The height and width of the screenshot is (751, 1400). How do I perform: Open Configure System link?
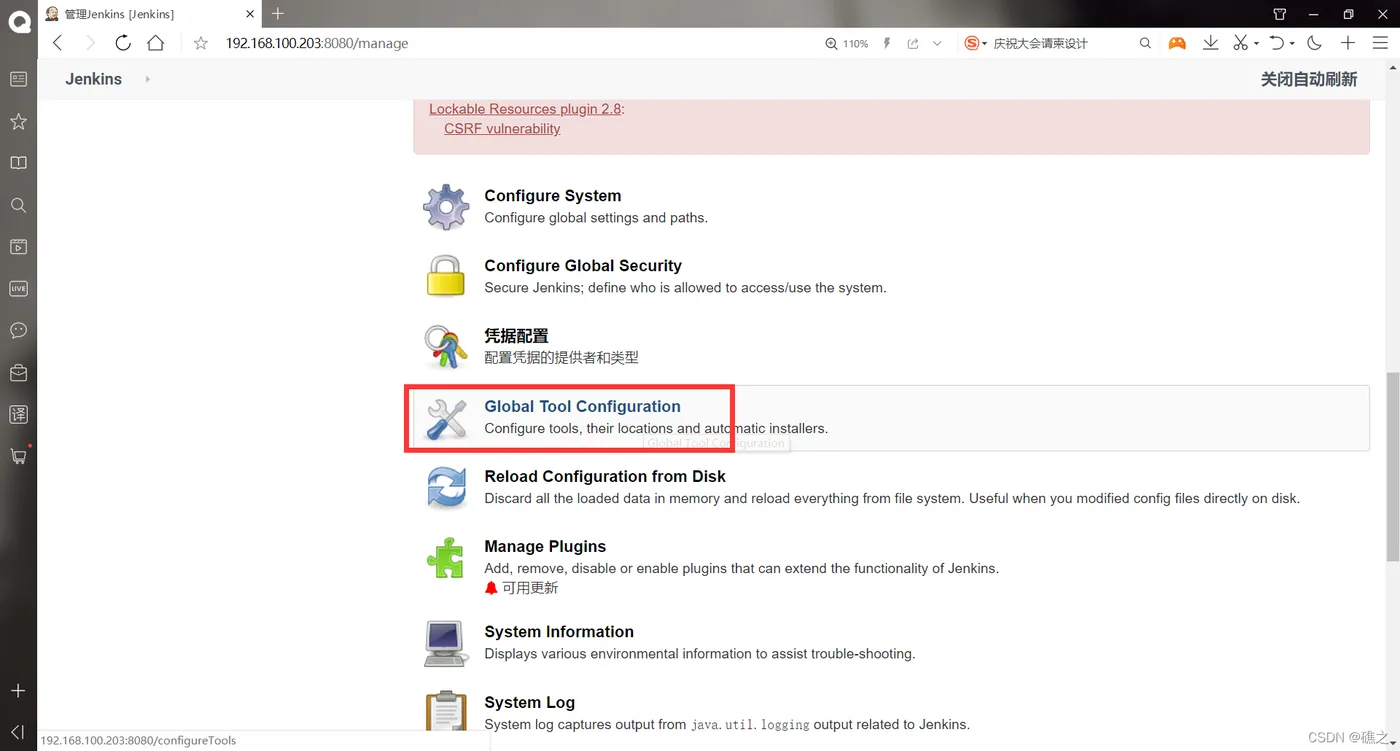pos(553,196)
